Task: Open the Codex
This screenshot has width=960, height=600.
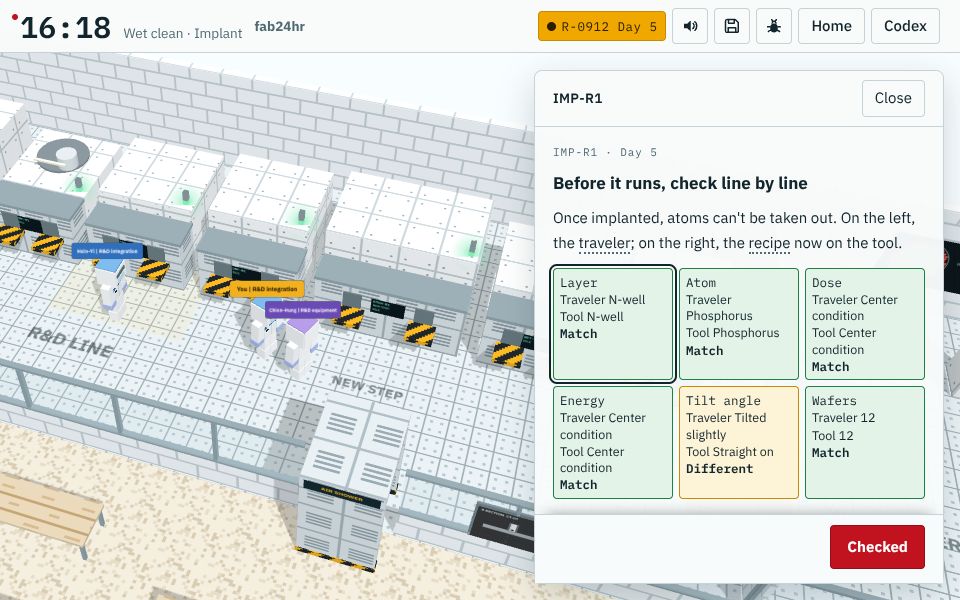Action: point(905,26)
